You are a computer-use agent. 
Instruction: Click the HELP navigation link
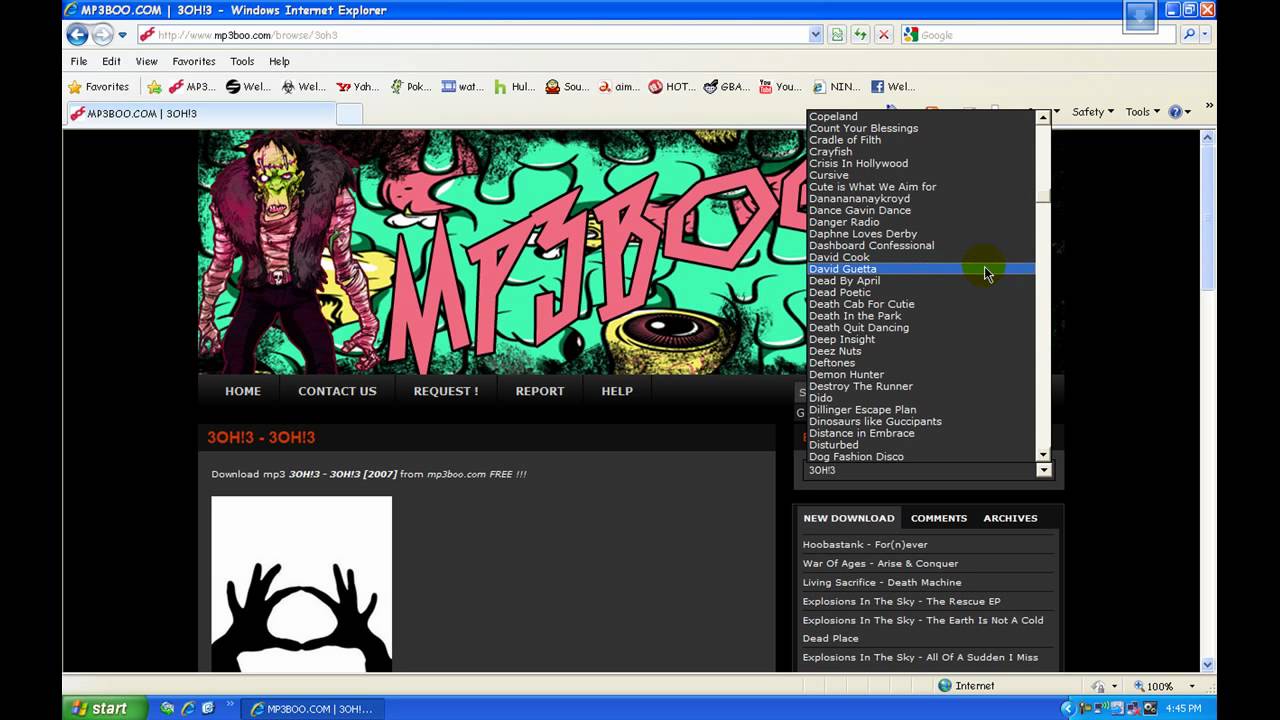point(617,391)
